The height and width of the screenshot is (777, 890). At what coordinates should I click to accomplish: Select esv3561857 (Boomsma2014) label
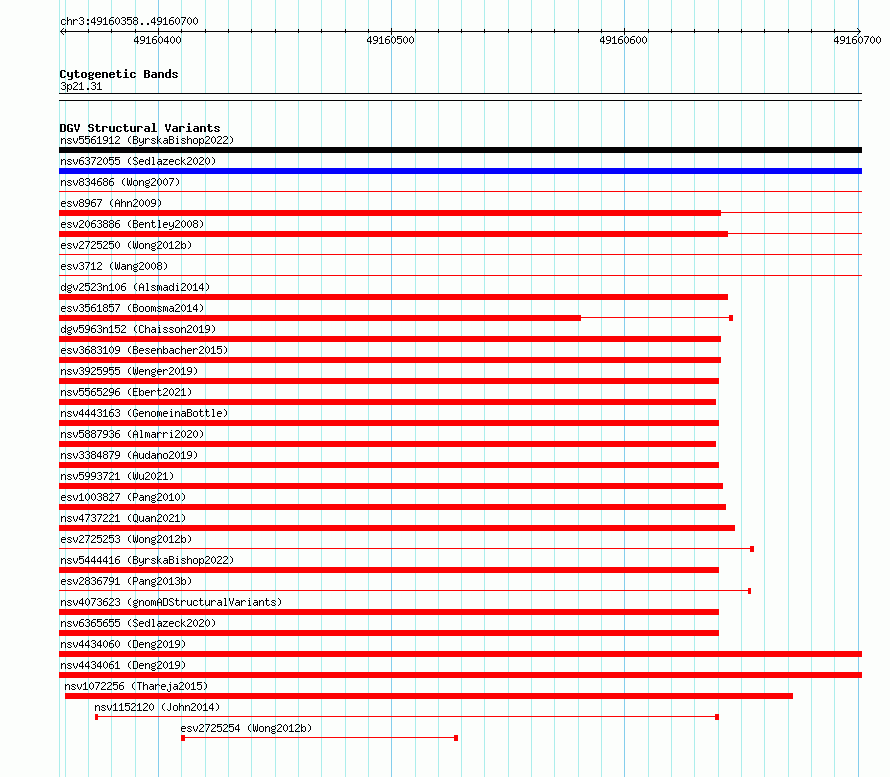[x=132, y=308]
